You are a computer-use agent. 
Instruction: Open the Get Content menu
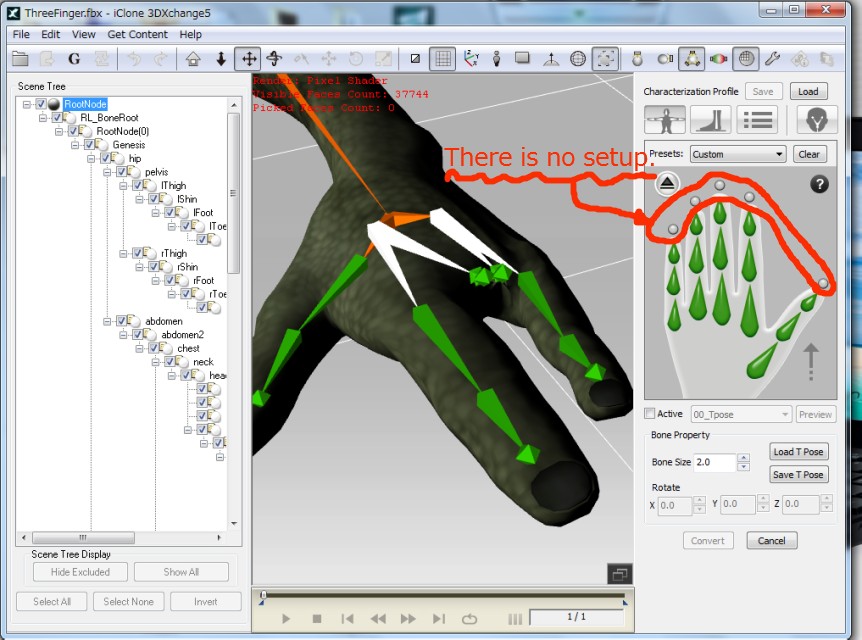click(x=137, y=34)
